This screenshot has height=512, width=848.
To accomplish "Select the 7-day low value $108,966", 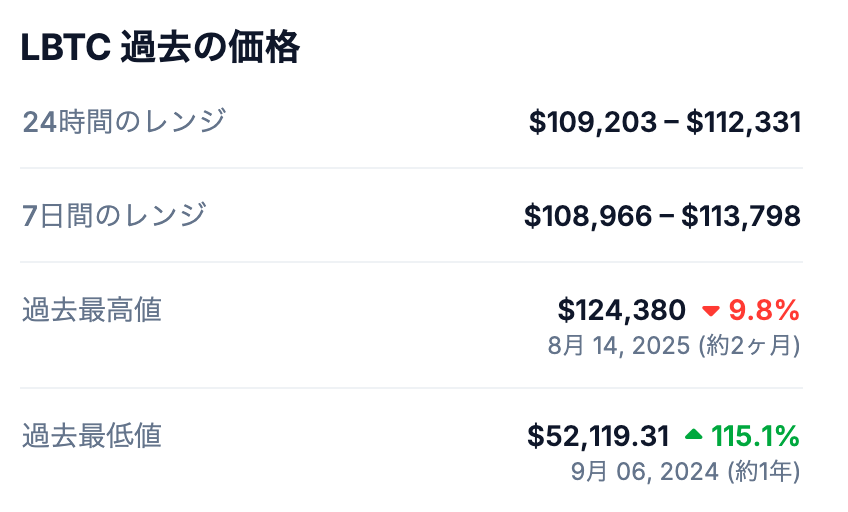I will pyautogui.click(x=588, y=215).
